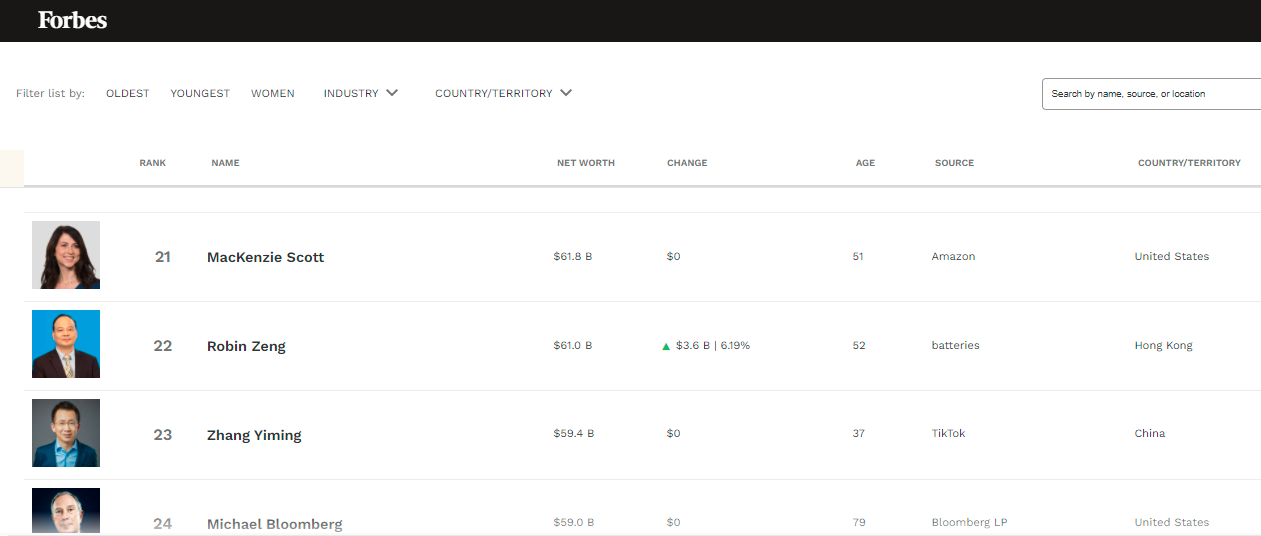Click age value 51

[x=858, y=257]
